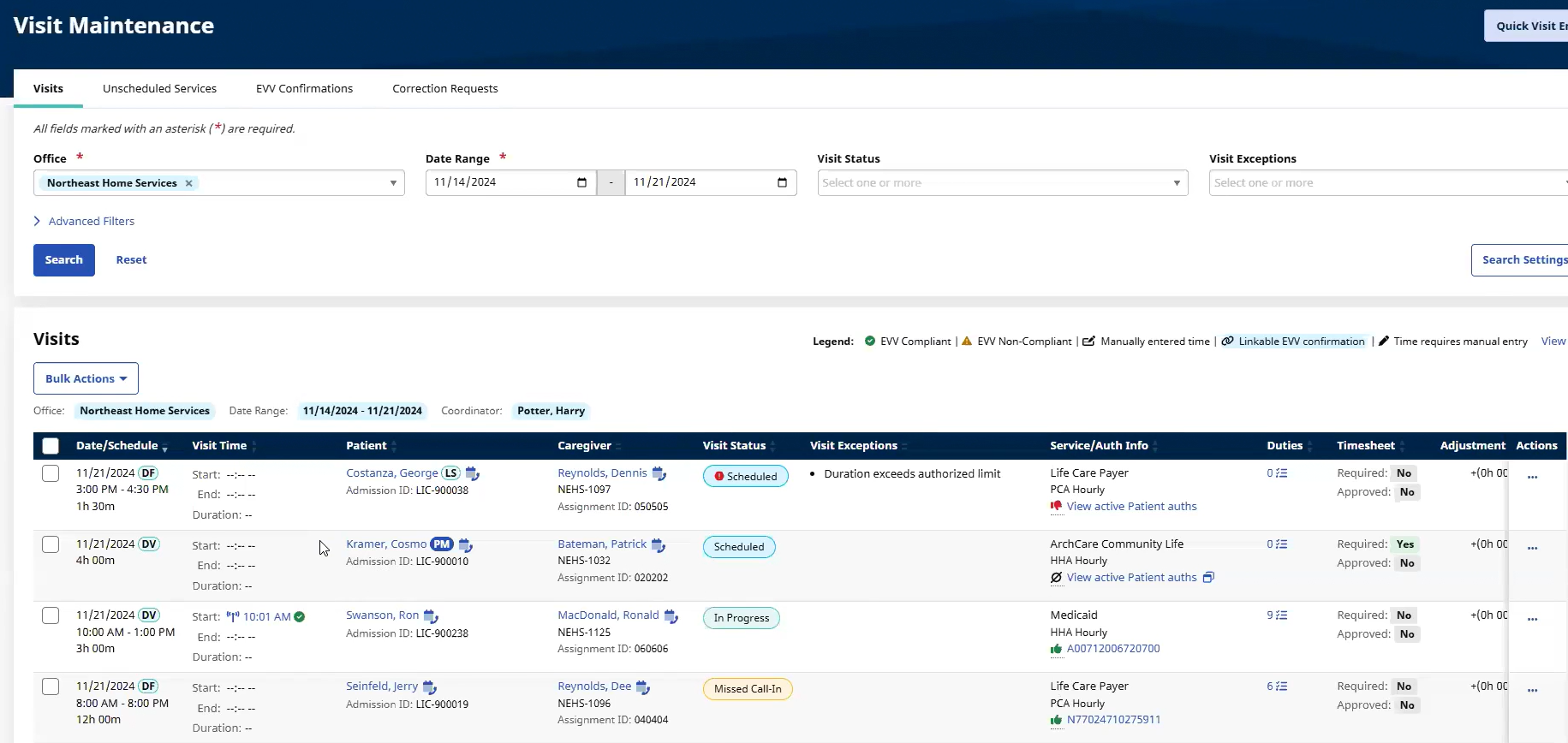Screen dimensions: 1568x743
Task: Click the Visit Exceptions select field
Action: point(1388,182)
